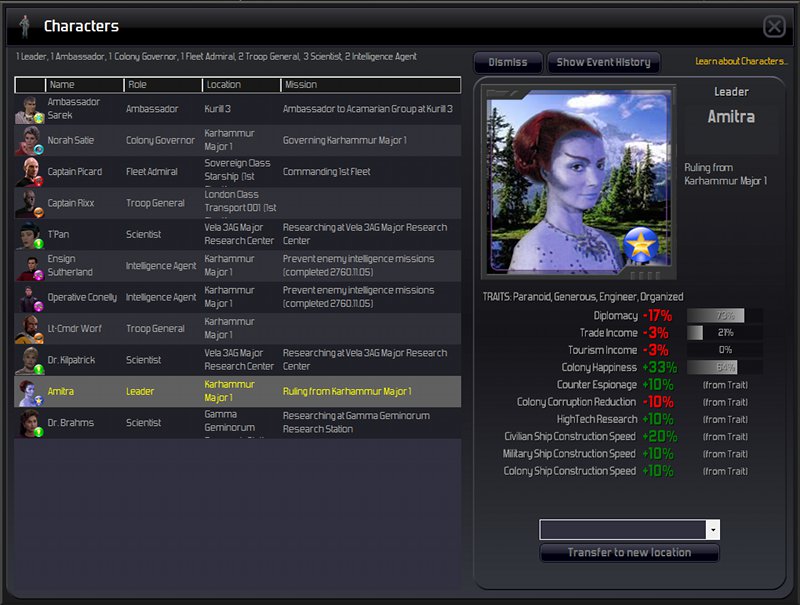Click the HighTech Research +10% value
Viewport: 800px width, 605px height.
[x=658, y=419]
